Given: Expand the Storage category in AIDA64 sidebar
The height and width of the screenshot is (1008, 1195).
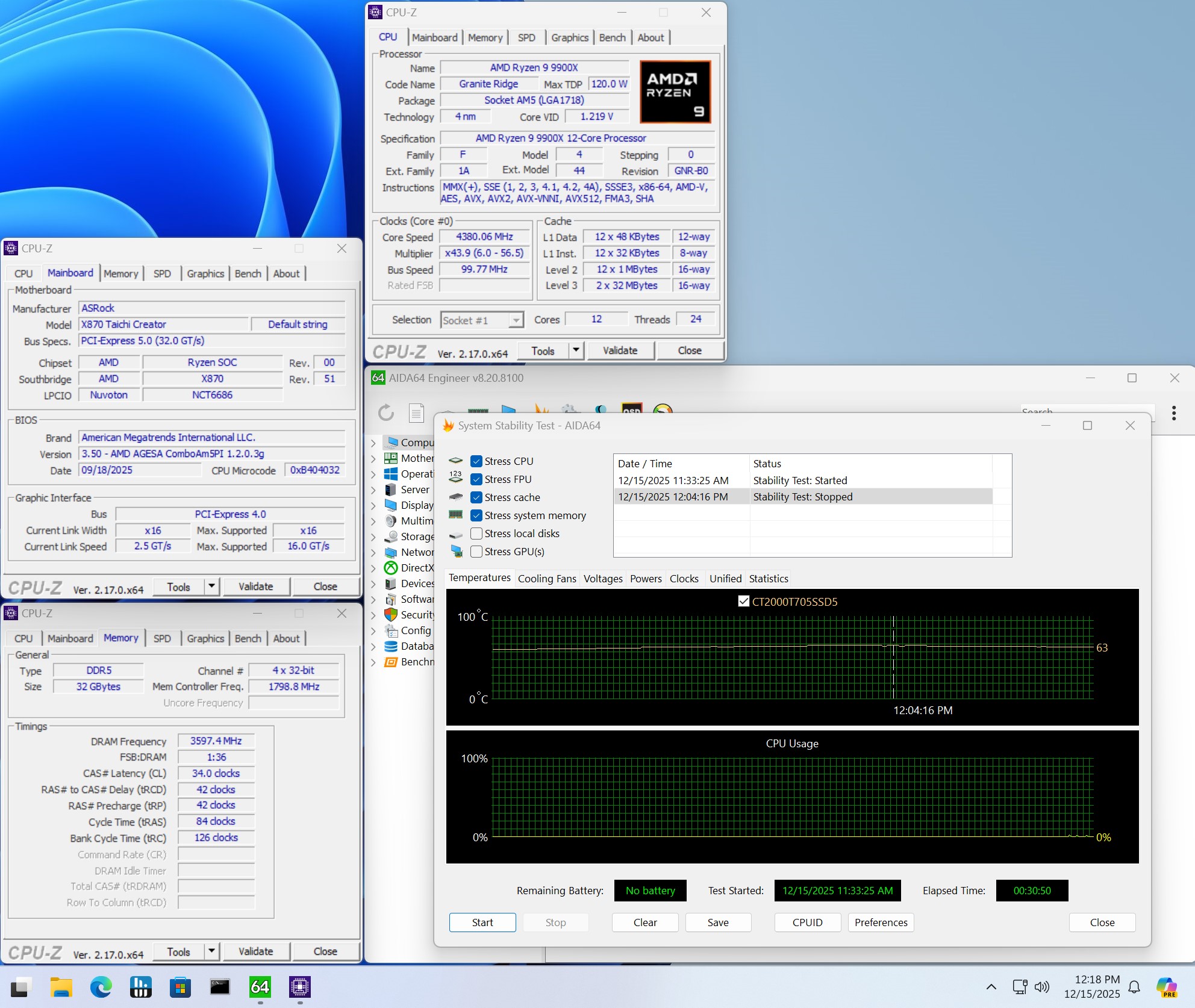Looking at the screenshot, I should (374, 537).
